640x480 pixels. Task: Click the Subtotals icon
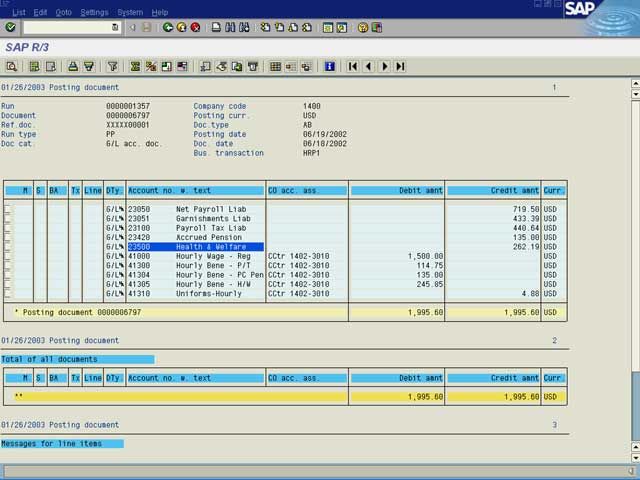(x=151, y=66)
